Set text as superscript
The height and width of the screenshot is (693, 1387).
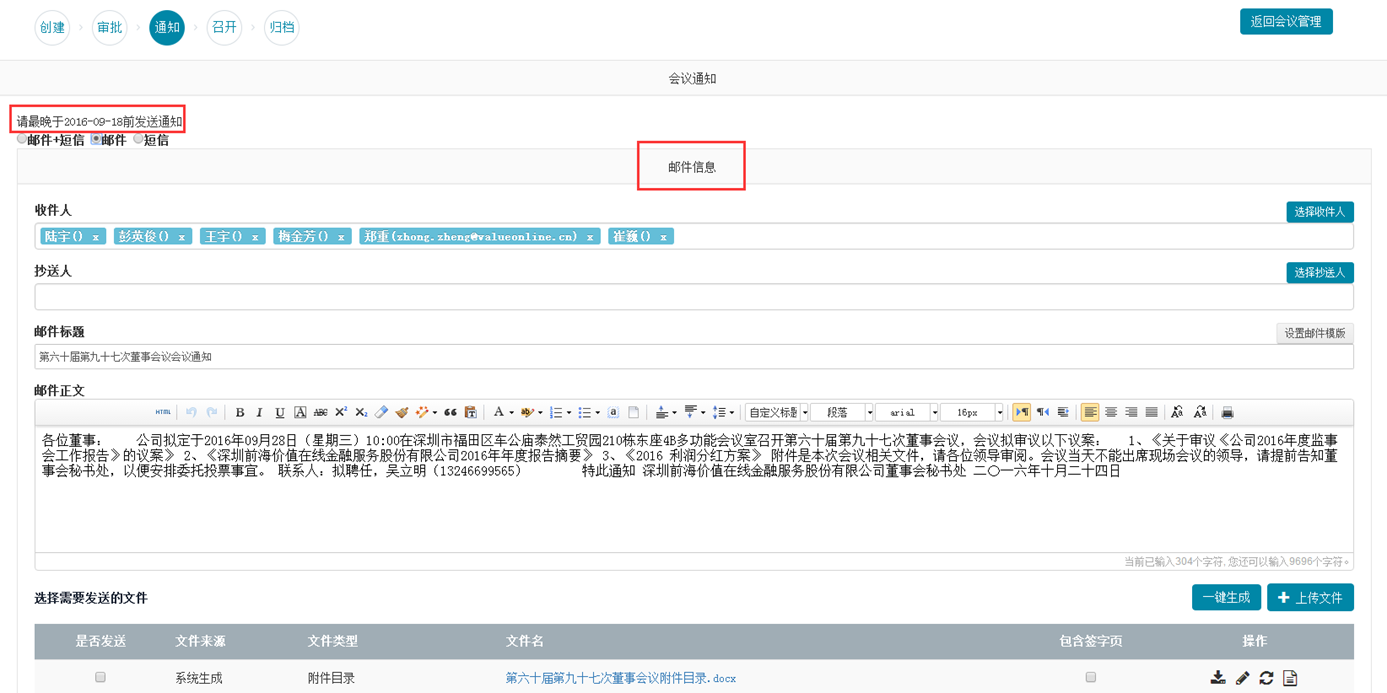[x=341, y=412]
